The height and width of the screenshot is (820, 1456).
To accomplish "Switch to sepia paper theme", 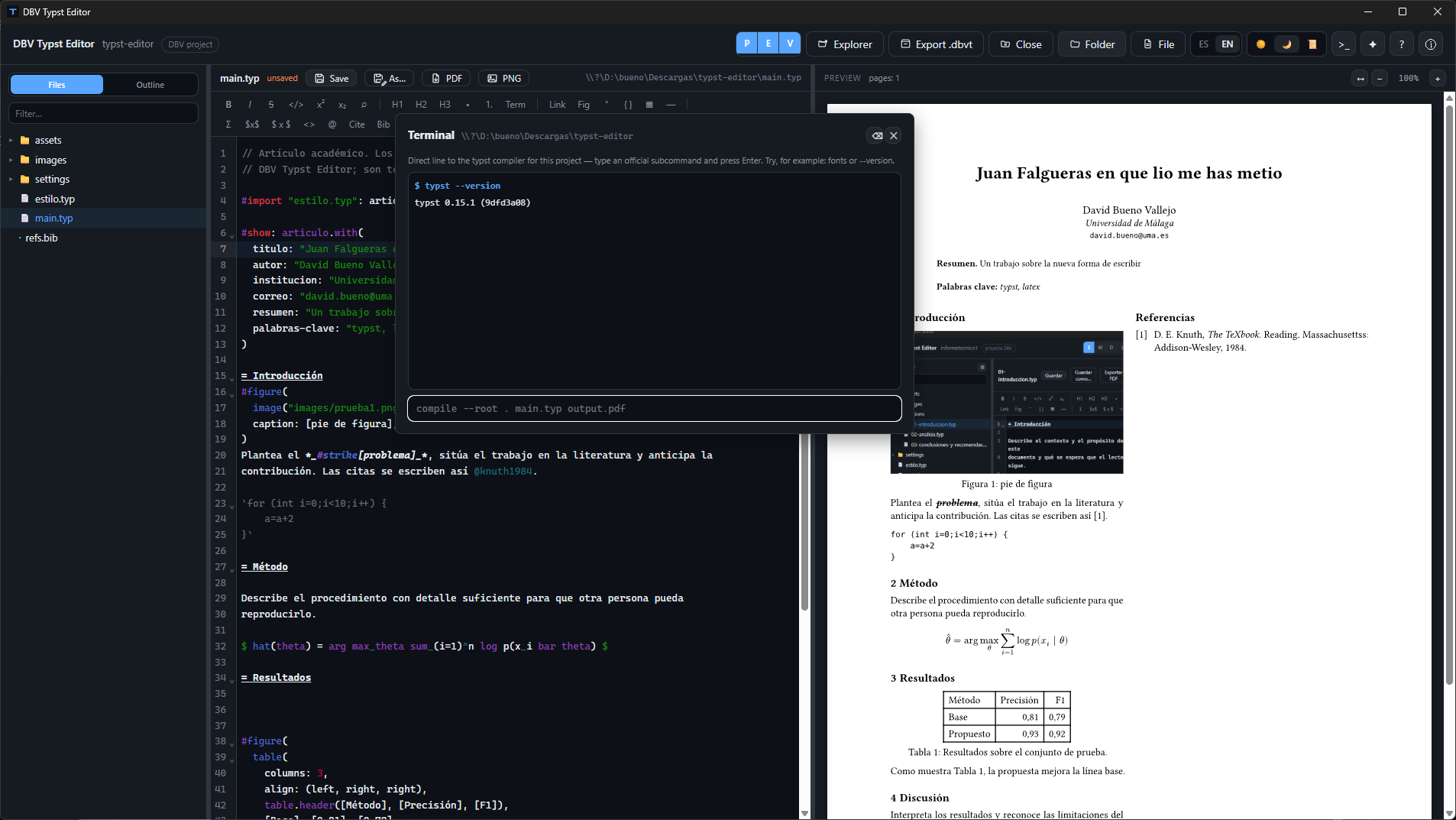I will [x=1312, y=44].
